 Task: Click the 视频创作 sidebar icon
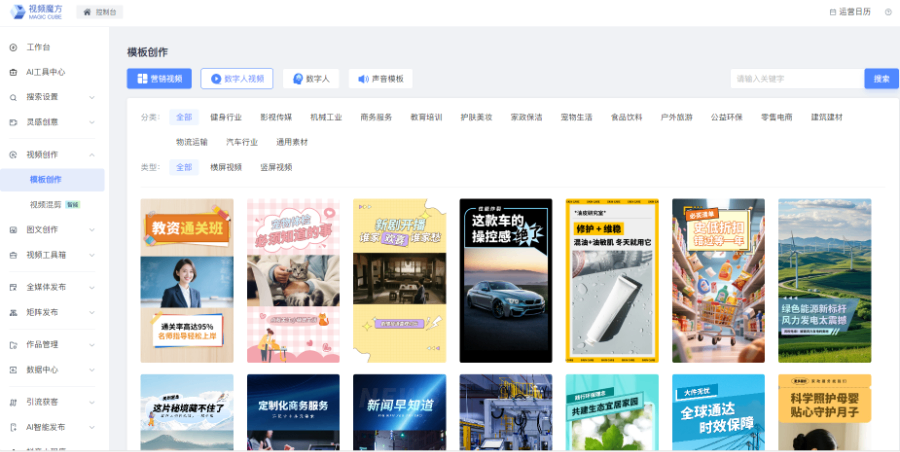(x=13, y=154)
